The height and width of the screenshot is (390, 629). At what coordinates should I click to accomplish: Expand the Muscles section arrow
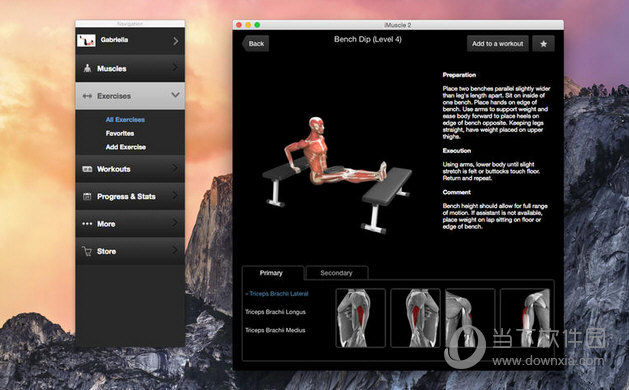coord(175,67)
